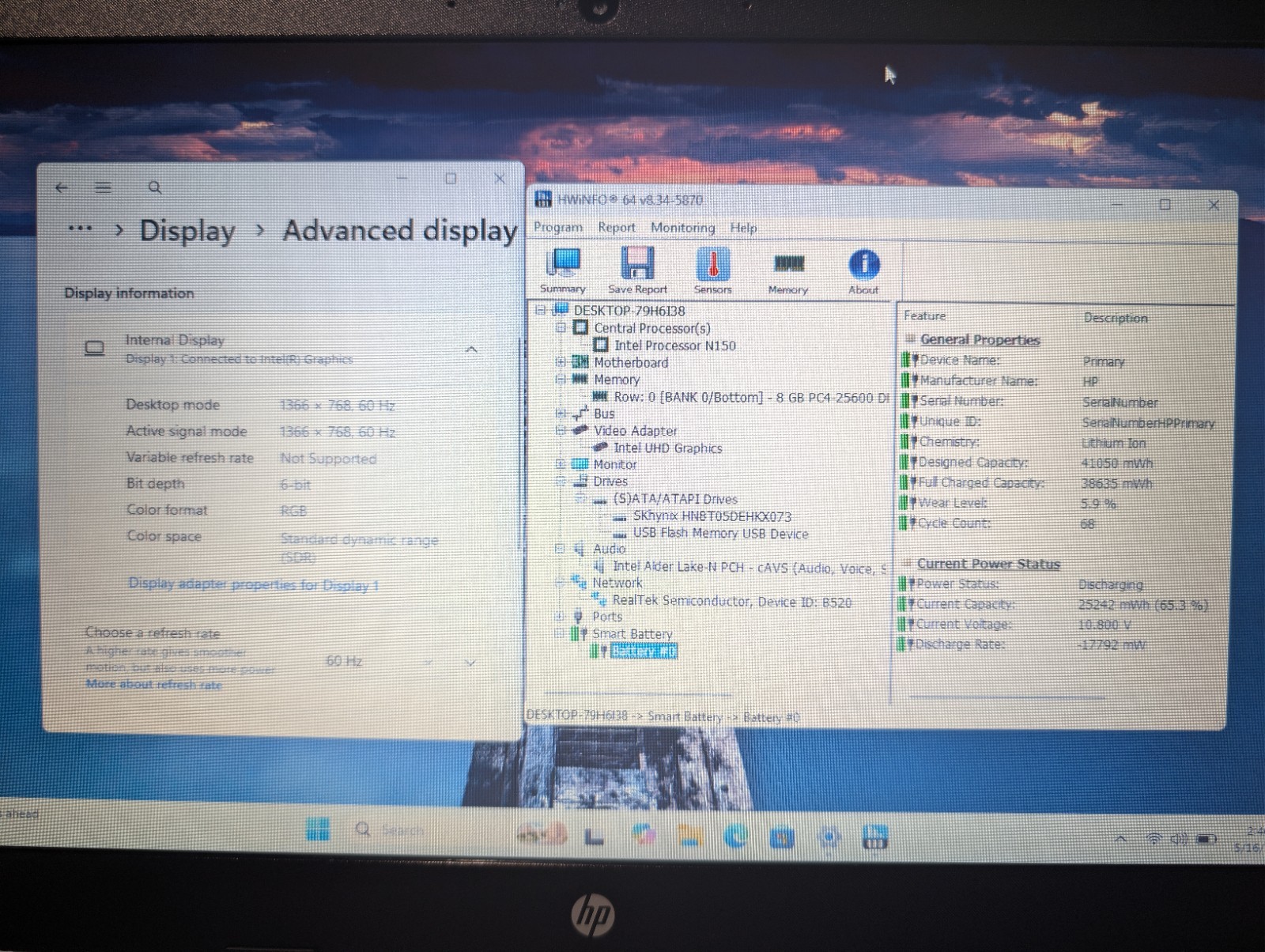This screenshot has width=1265, height=952.
Task: Click the Wi-Fi tray icon
Action: [x=1154, y=839]
